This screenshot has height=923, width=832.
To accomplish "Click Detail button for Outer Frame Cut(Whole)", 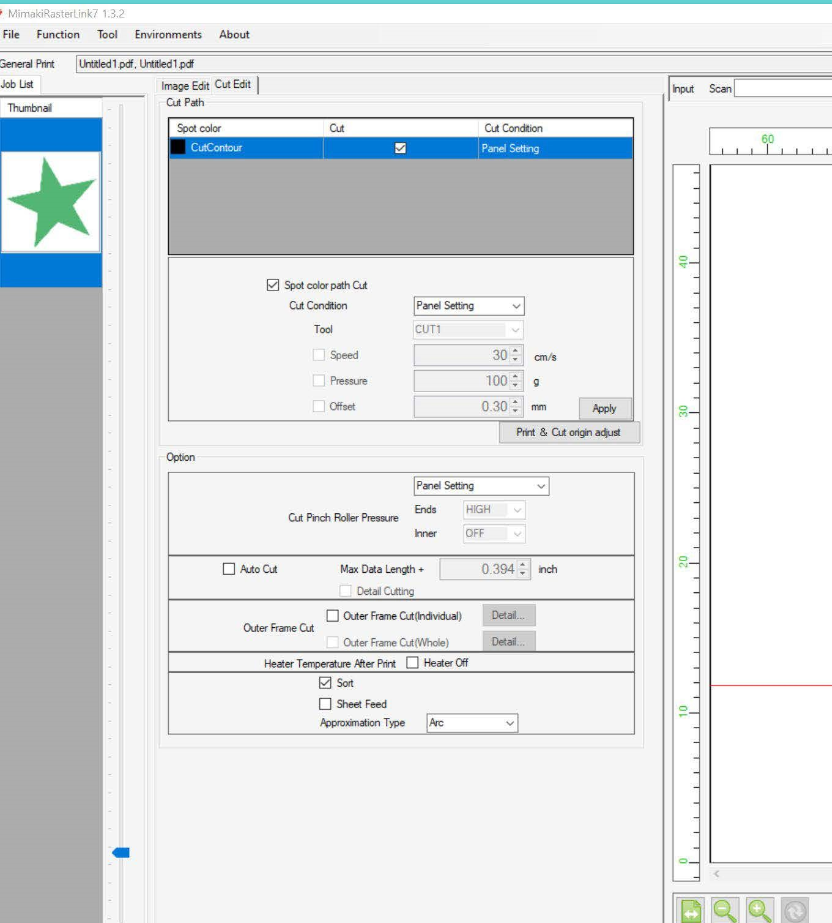I will [x=509, y=642].
